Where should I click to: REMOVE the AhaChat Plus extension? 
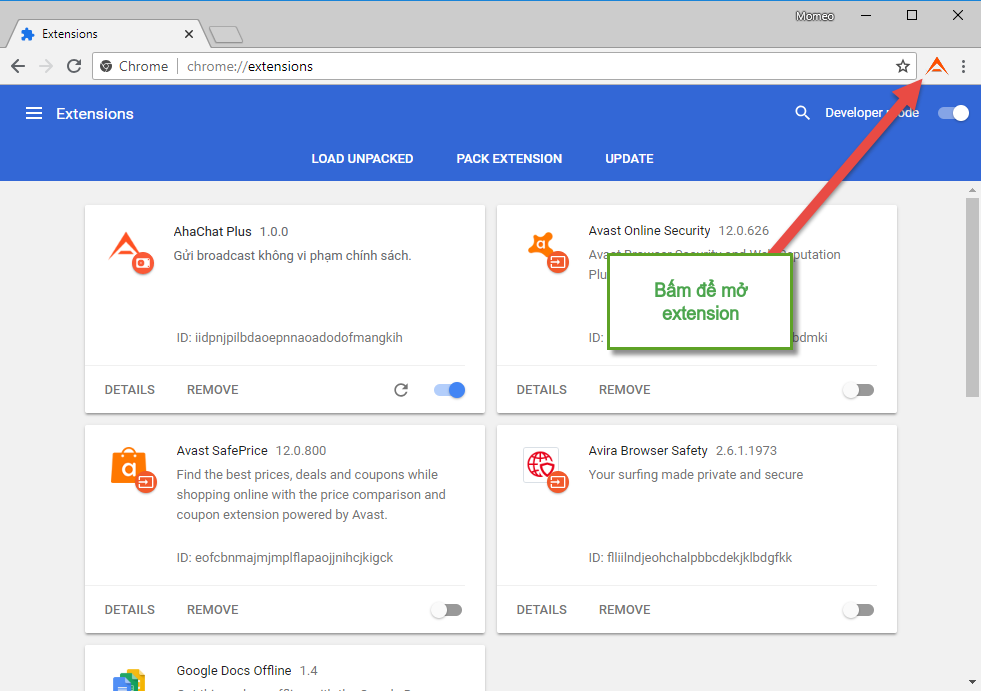pyautogui.click(x=213, y=389)
